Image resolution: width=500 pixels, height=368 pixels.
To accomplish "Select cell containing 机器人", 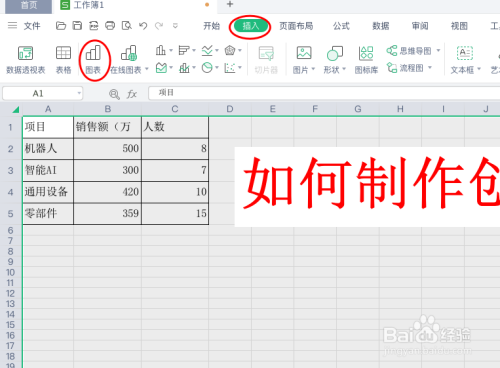I will (x=48, y=149).
